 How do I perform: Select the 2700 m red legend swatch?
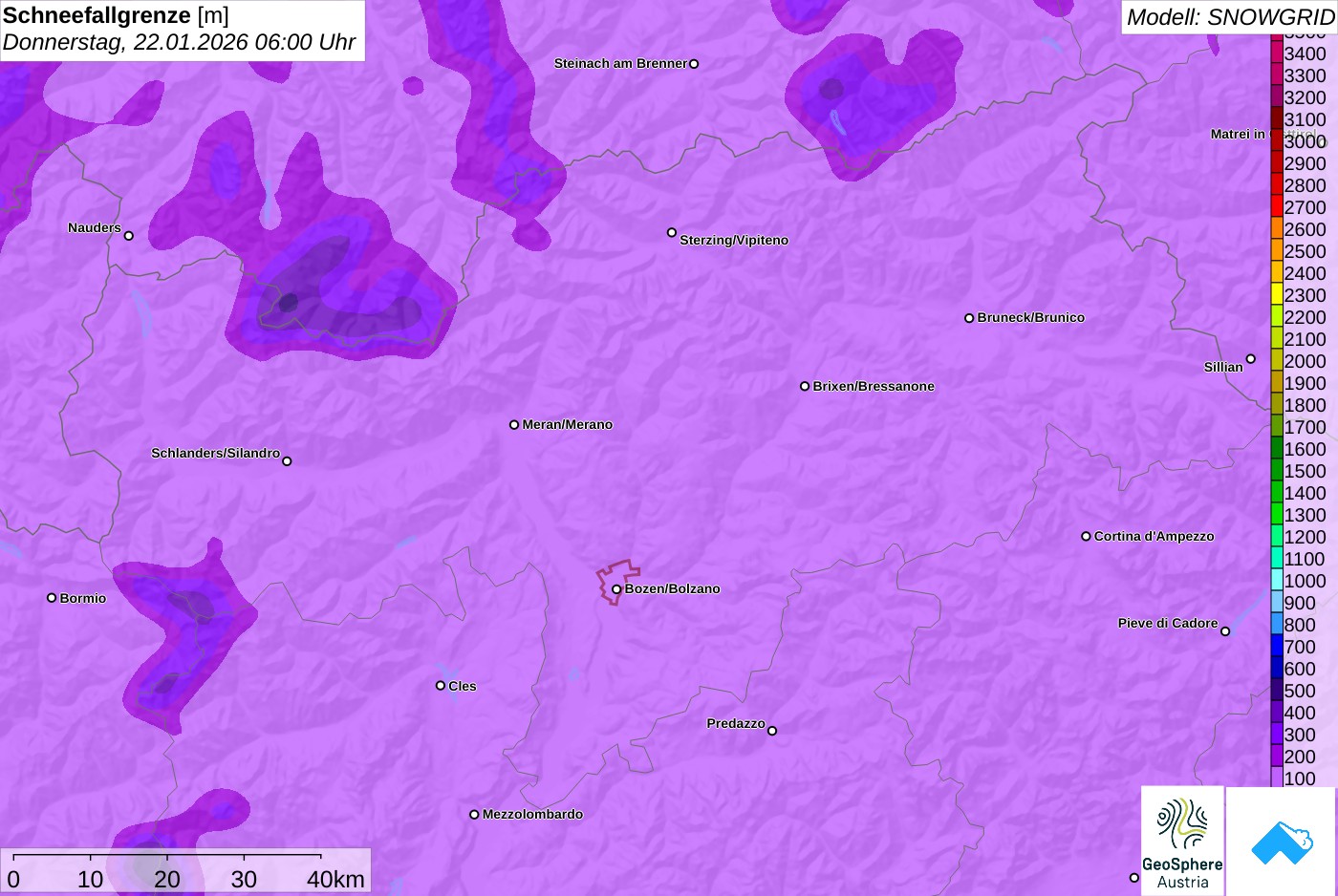coord(1277,206)
